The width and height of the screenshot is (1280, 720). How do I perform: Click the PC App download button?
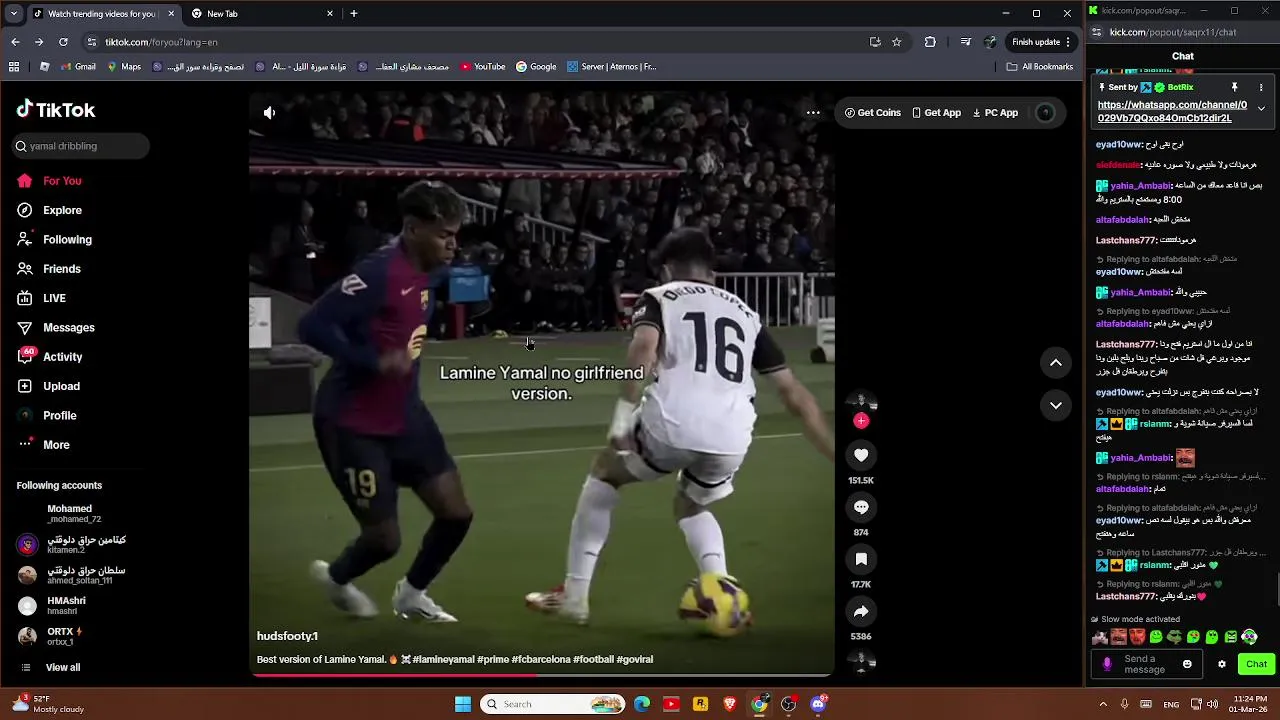click(995, 113)
